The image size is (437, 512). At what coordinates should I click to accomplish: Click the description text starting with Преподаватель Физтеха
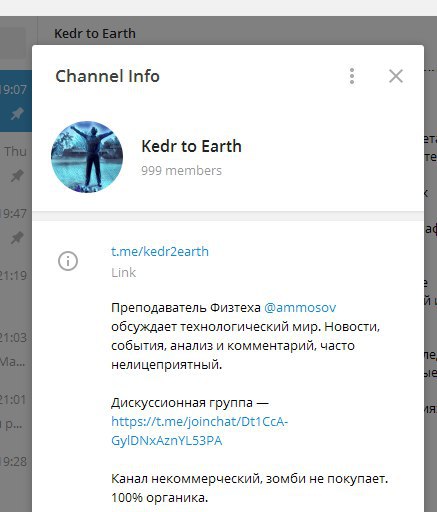point(246,336)
